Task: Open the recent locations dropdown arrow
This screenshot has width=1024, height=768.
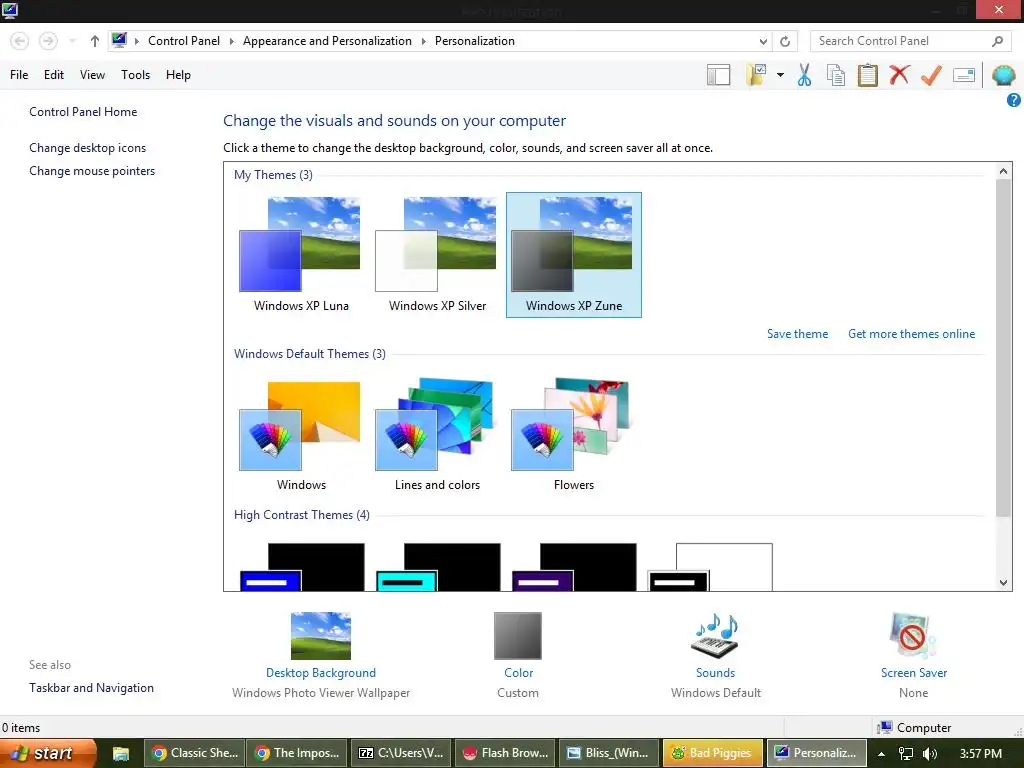Action: coord(72,41)
